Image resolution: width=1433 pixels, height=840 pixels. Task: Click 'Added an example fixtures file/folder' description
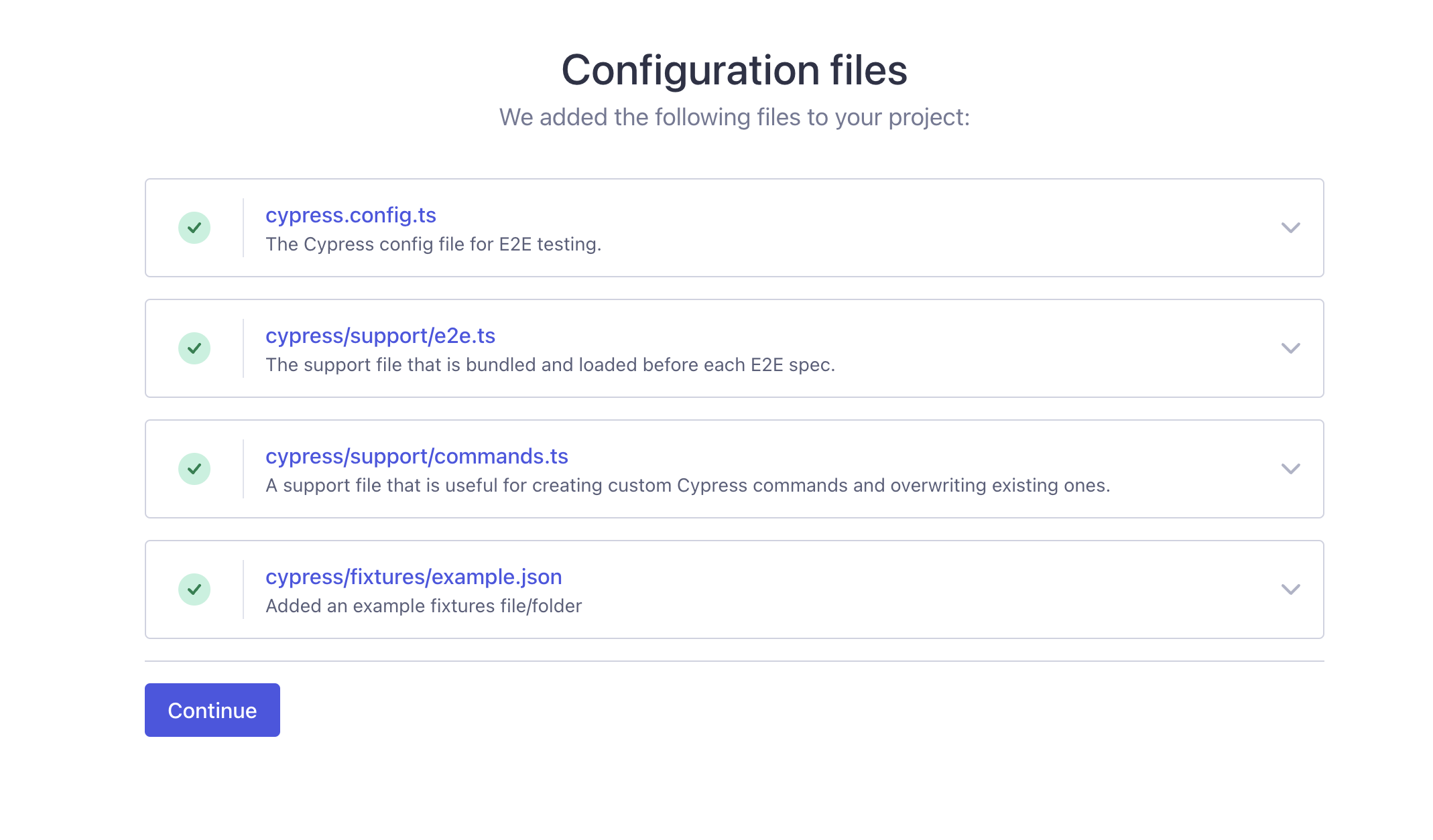pos(424,606)
